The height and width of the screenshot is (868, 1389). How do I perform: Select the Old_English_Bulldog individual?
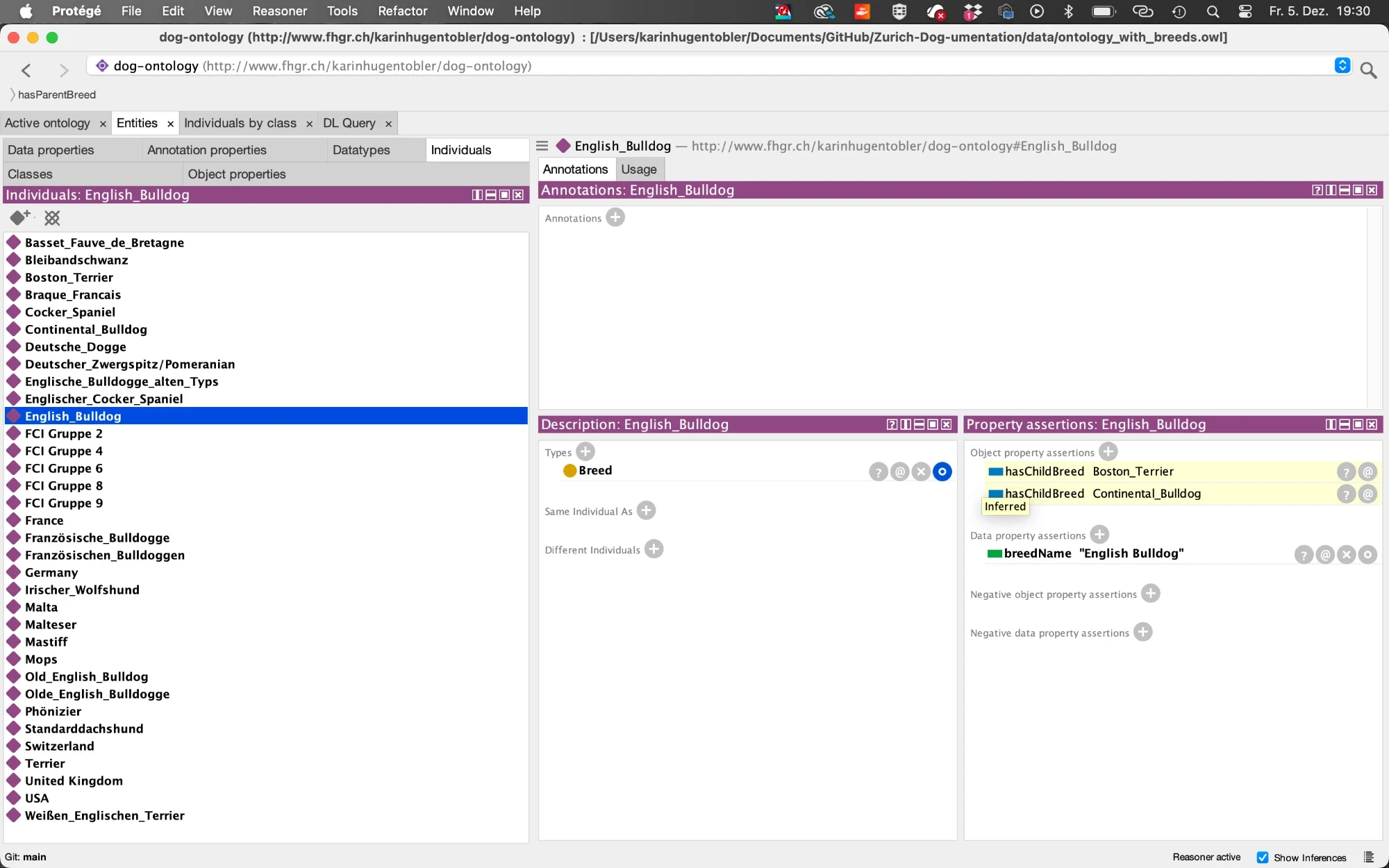click(x=86, y=677)
